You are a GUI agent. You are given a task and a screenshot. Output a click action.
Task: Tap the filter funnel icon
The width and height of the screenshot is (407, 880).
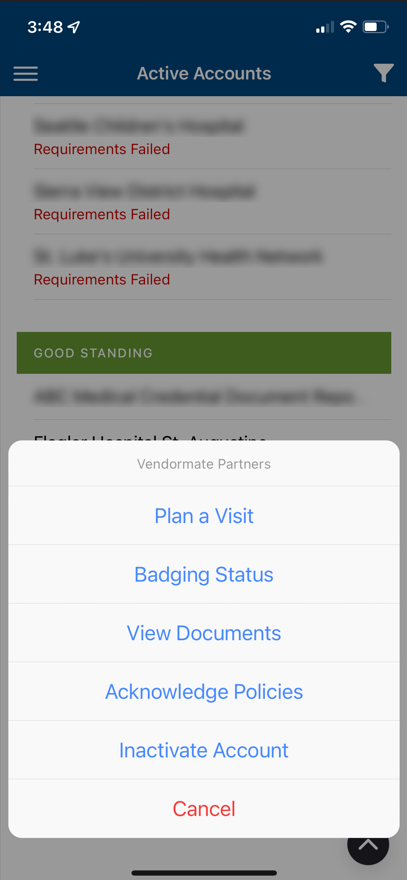pos(383,74)
